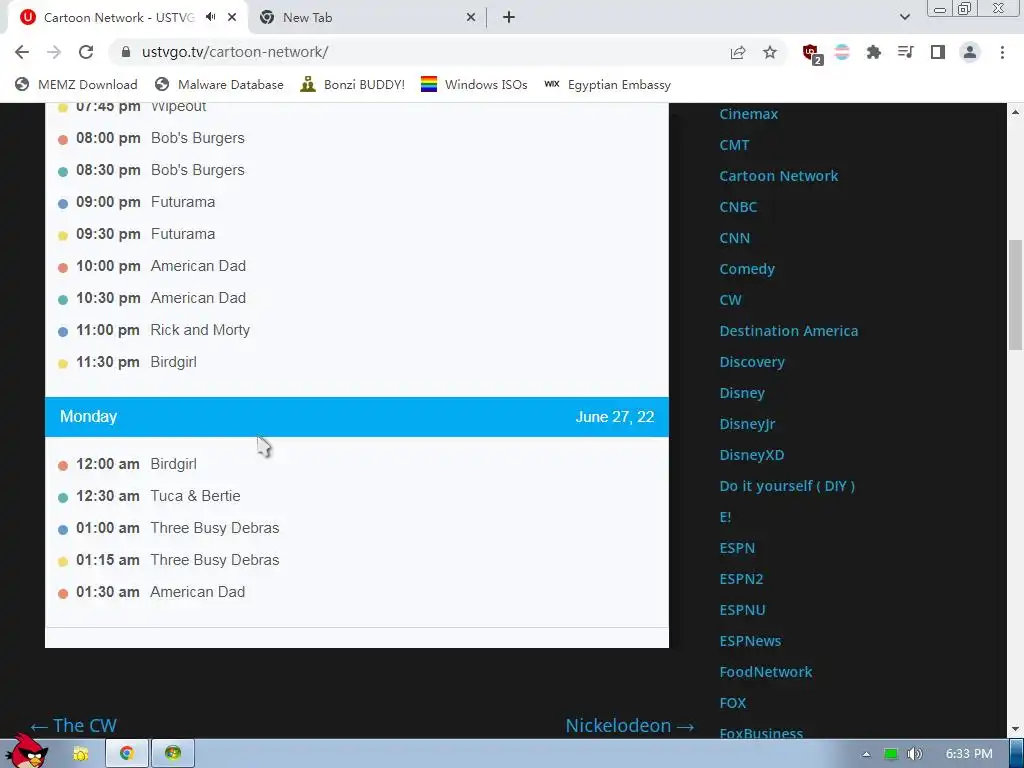Show hidden tray icons arrow

click(866, 754)
